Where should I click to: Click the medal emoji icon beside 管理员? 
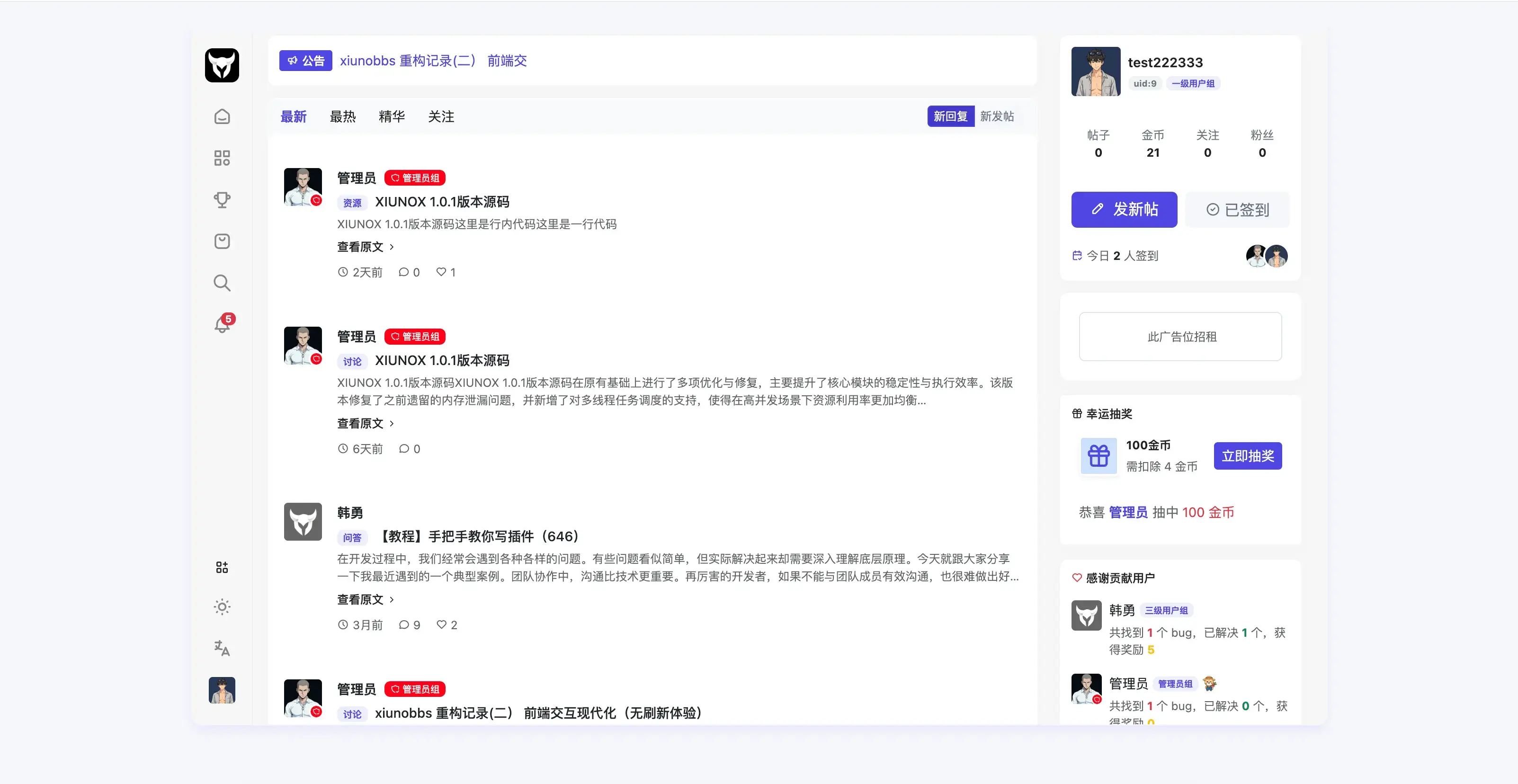(x=1209, y=683)
